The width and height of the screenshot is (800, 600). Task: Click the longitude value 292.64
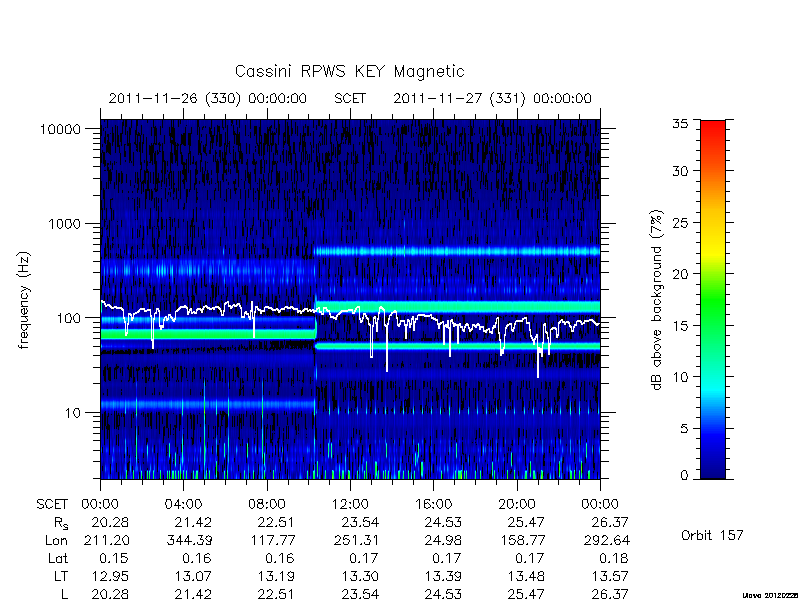coord(606,540)
